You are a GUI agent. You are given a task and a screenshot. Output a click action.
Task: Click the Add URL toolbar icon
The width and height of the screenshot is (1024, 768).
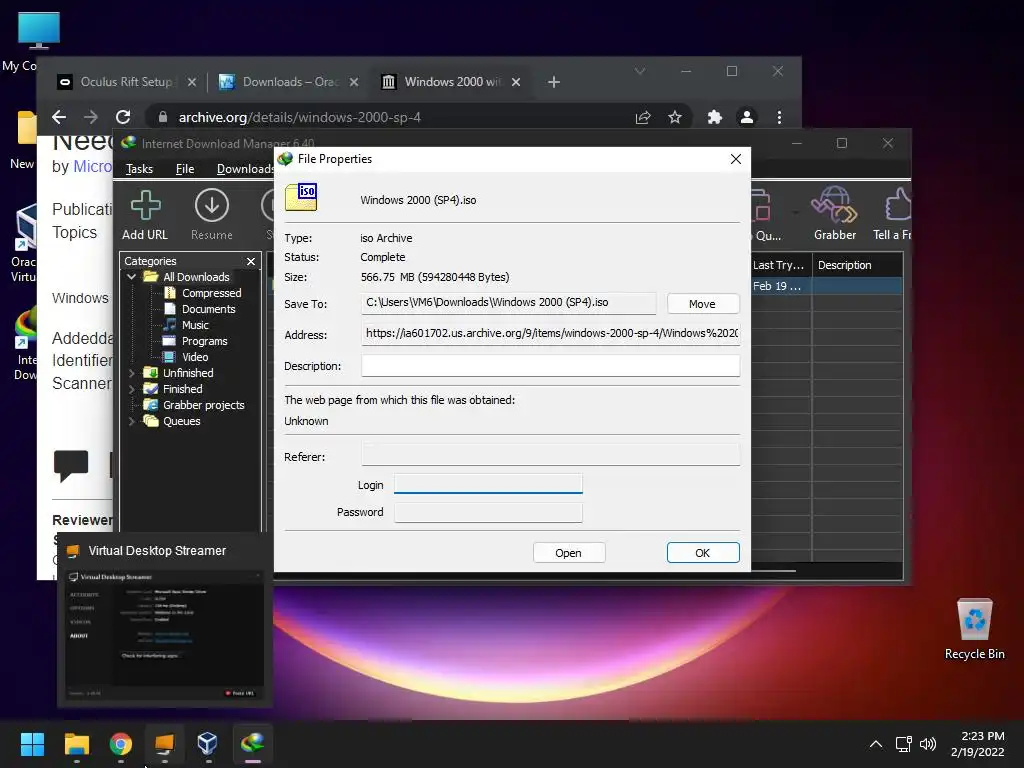tap(145, 214)
